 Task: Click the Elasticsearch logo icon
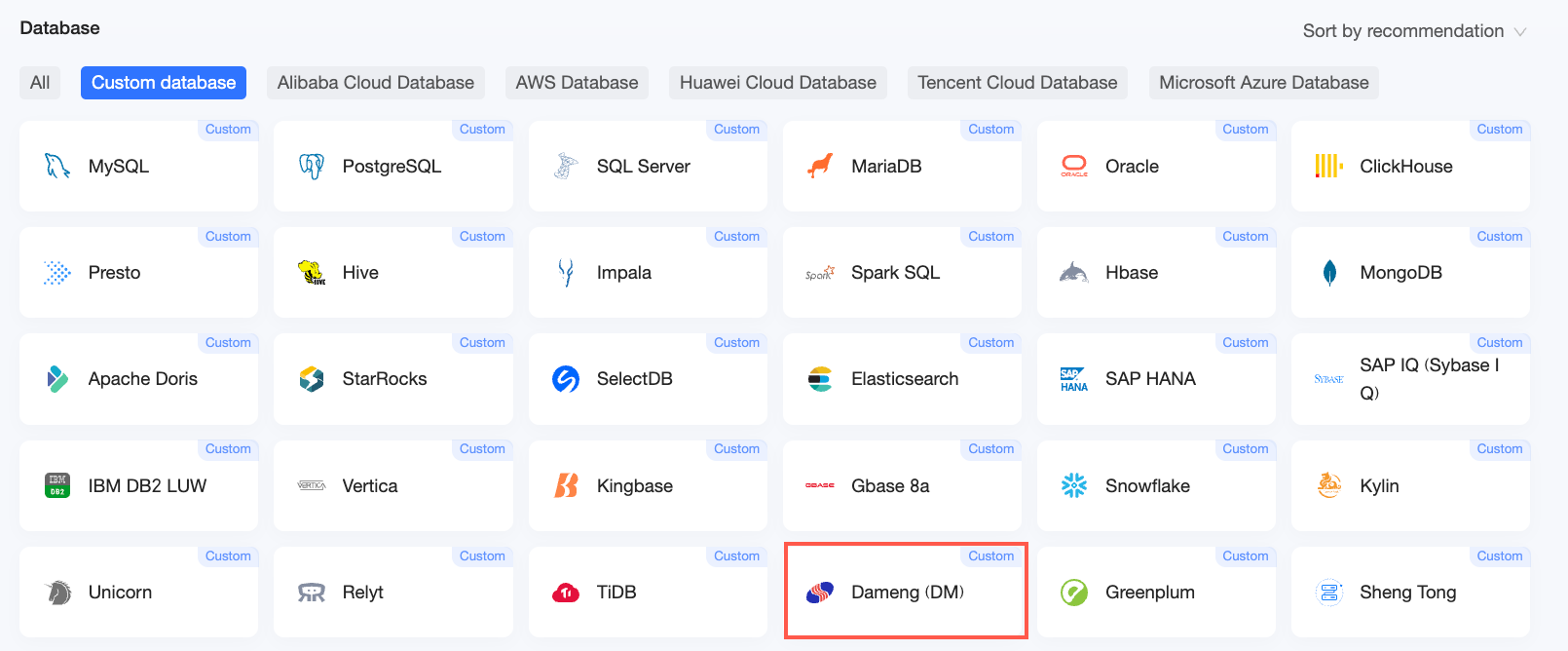click(x=820, y=379)
